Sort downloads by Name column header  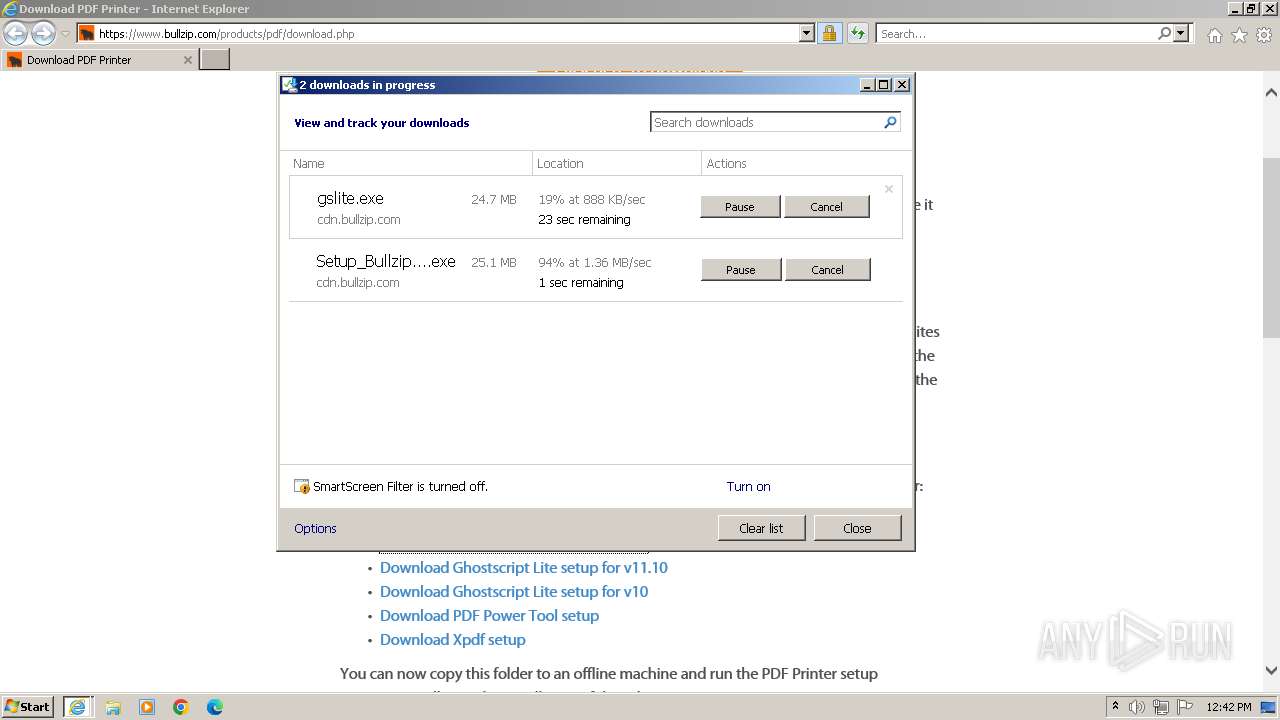coord(410,163)
